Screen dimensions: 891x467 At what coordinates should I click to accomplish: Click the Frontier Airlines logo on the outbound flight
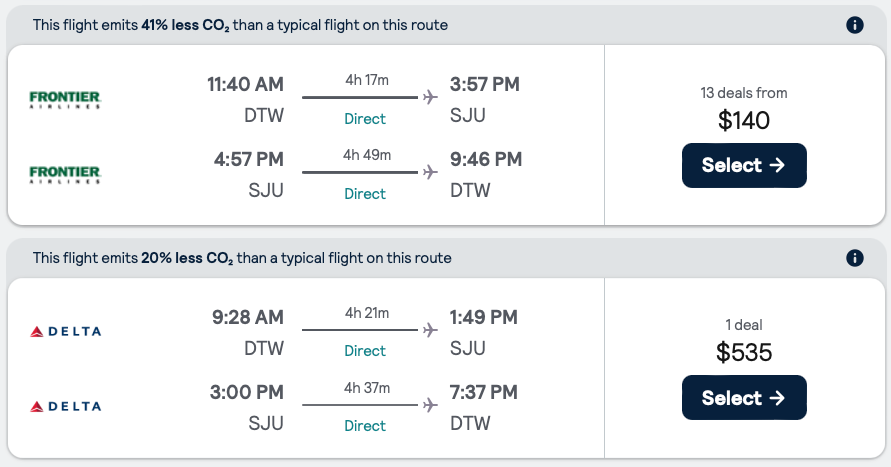[x=66, y=99]
